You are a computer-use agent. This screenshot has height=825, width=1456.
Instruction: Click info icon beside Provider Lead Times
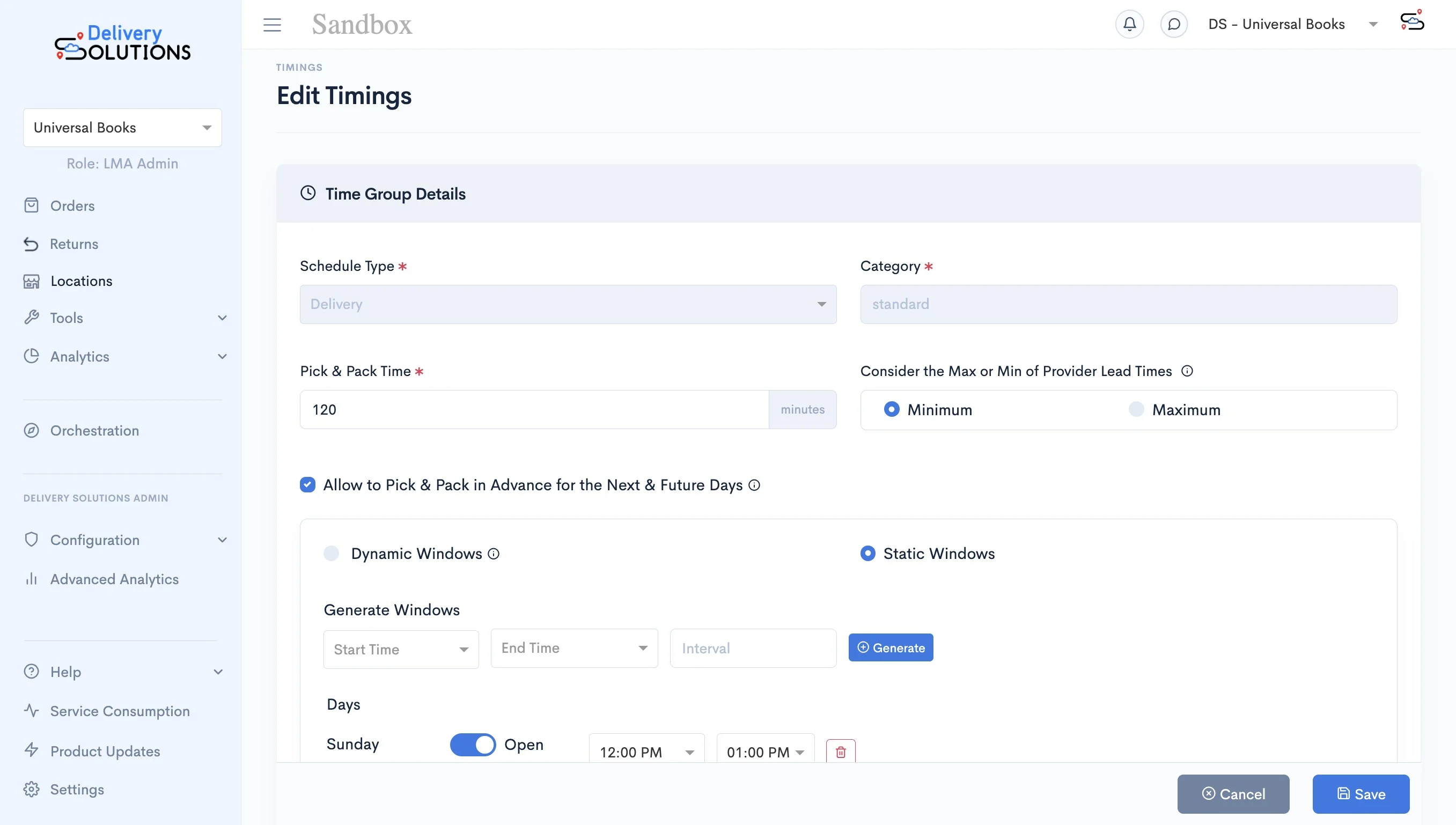pos(1187,371)
